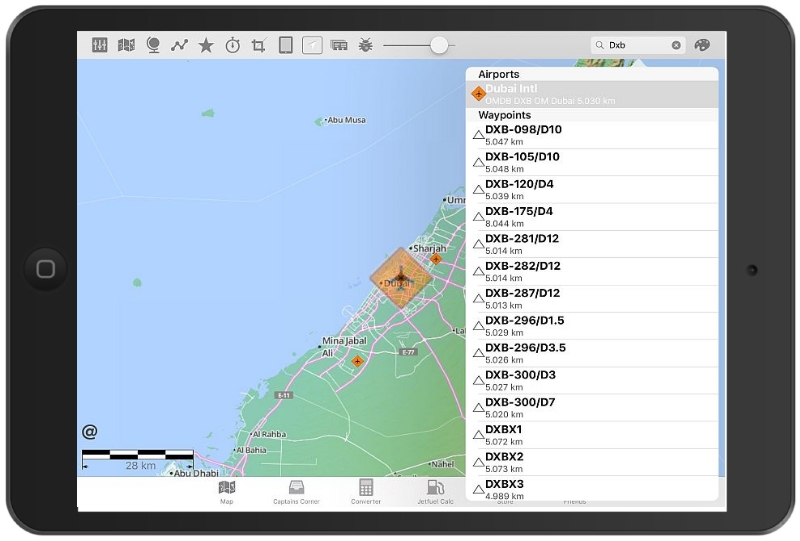Screen dimensions: 800x541
Task: Tap the 28 km map scale bar
Action: (138, 459)
